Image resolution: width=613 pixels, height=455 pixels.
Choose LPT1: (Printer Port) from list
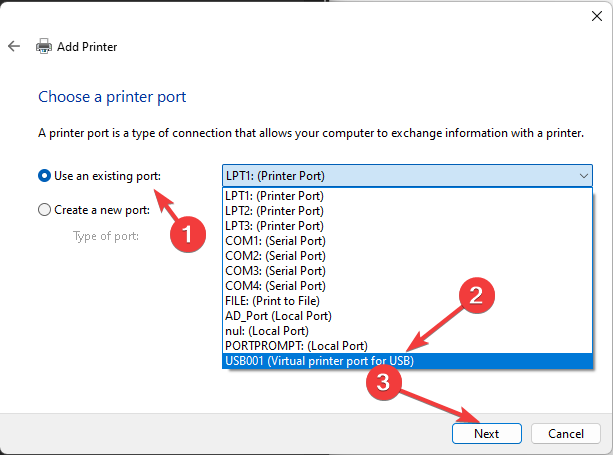407,196
